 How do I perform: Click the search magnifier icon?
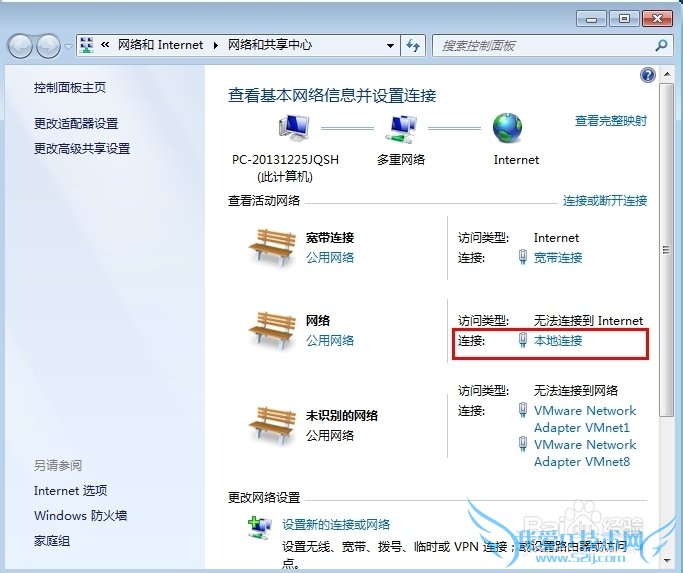[661, 45]
